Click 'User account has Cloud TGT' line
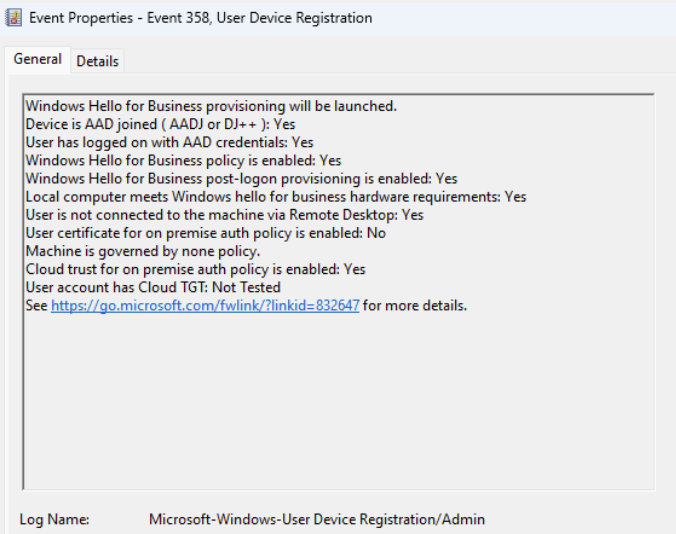The image size is (676, 534). [153, 287]
